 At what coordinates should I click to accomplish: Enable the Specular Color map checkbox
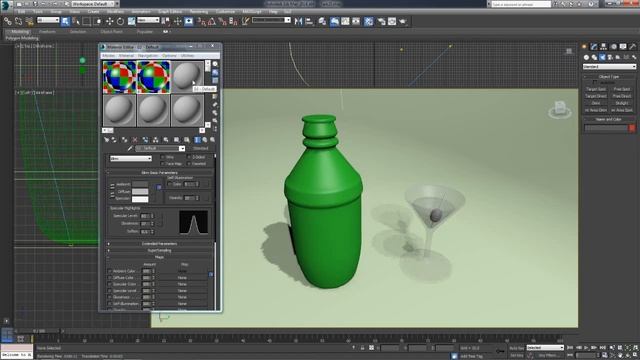109,284
